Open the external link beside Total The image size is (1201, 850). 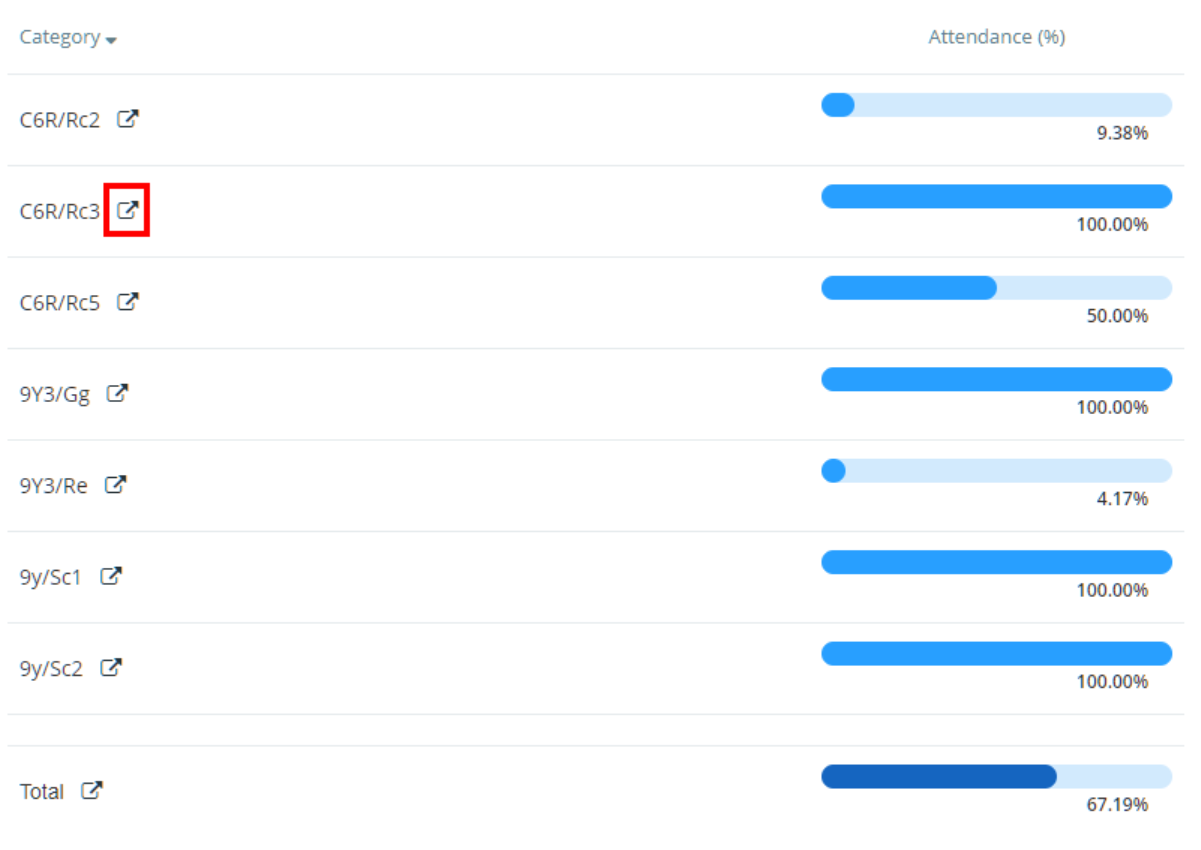[x=92, y=789]
